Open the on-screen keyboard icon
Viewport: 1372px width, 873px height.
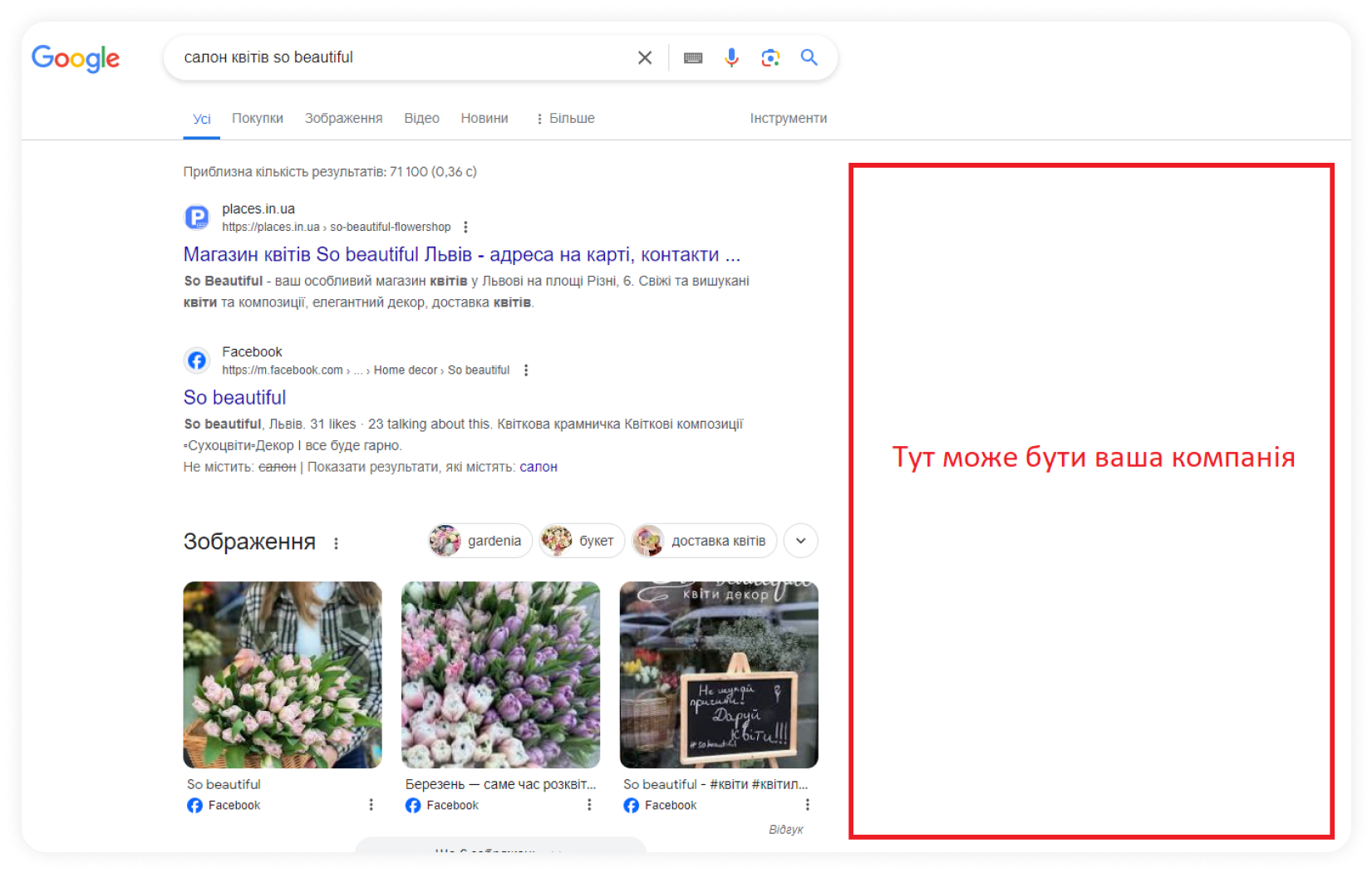[x=693, y=57]
